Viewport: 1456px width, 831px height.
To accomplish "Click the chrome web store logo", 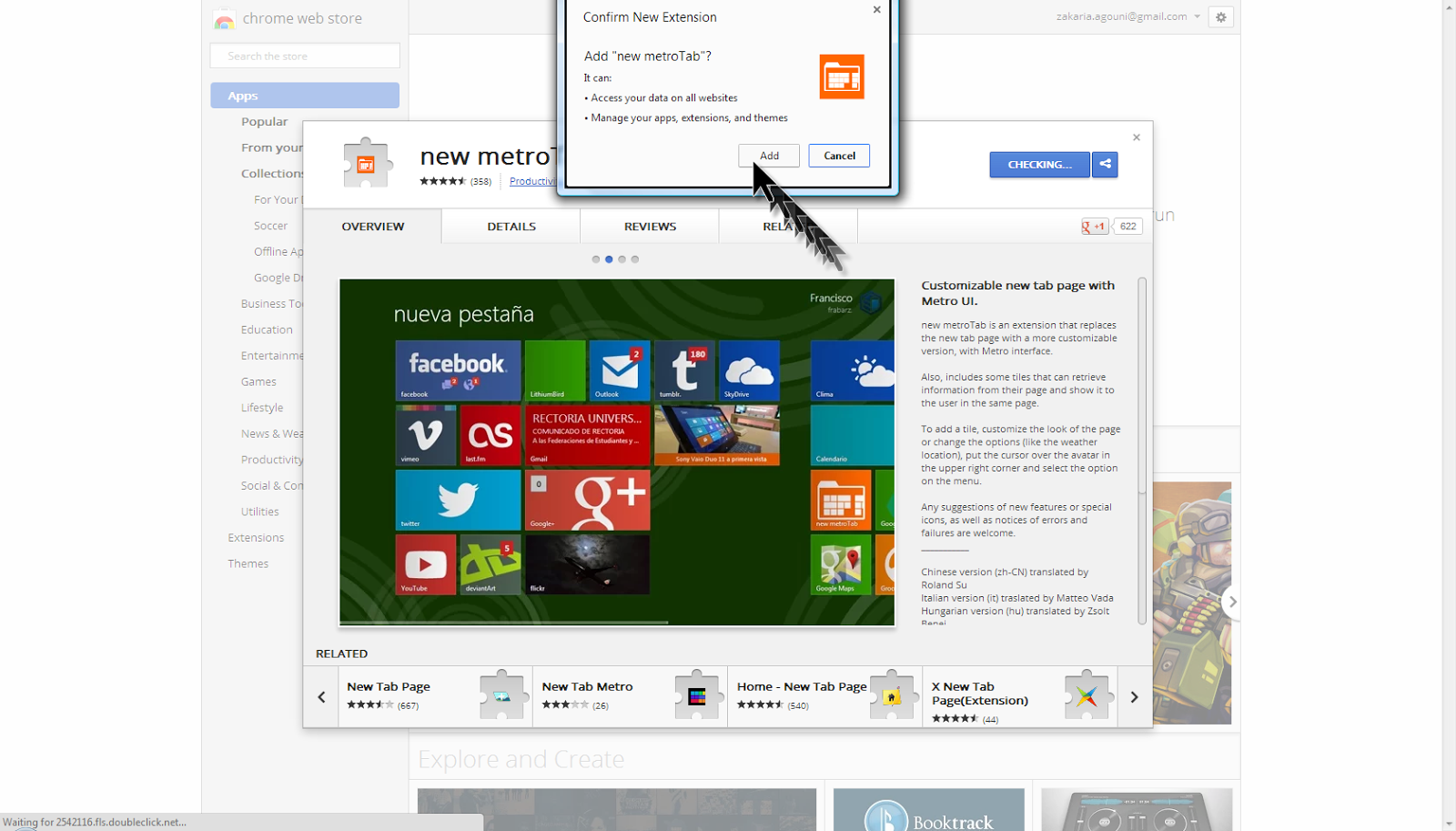I will [x=288, y=18].
